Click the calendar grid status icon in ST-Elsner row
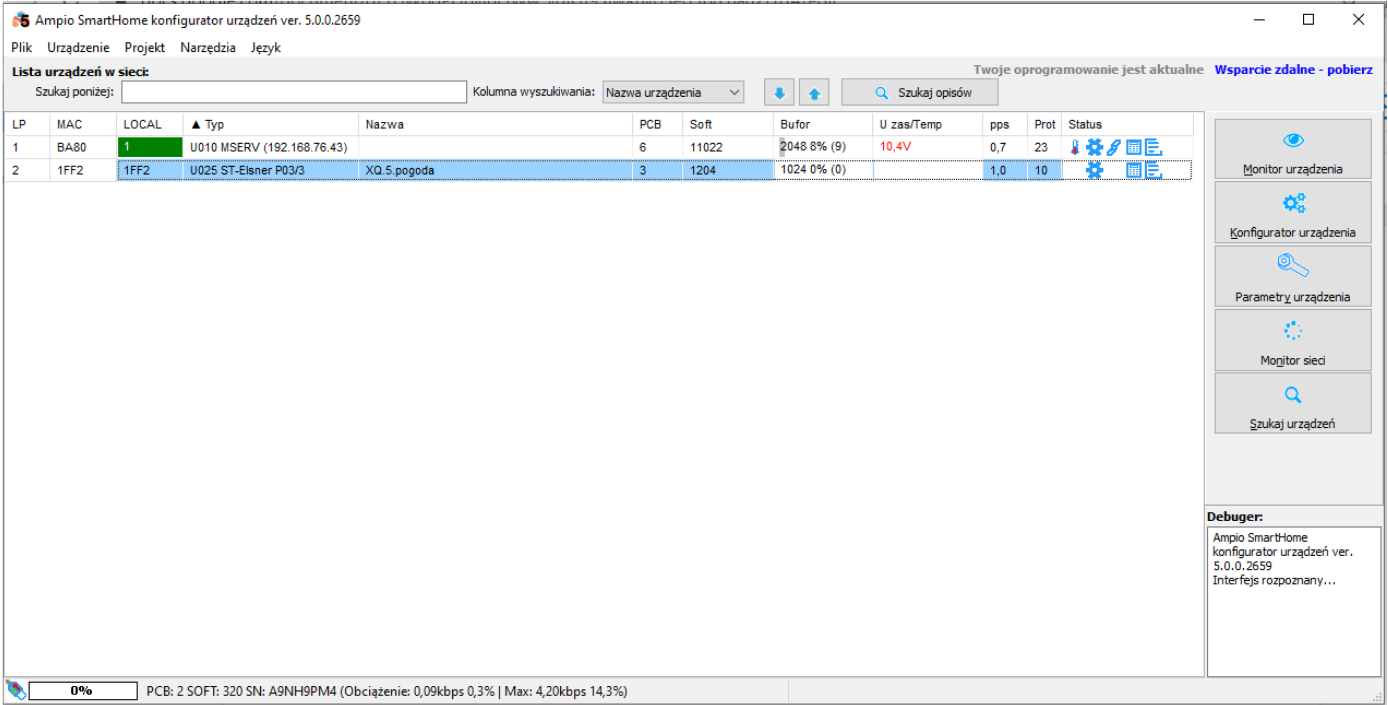Viewport: 1388px width, 705px height. pyautogui.click(x=1134, y=170)
